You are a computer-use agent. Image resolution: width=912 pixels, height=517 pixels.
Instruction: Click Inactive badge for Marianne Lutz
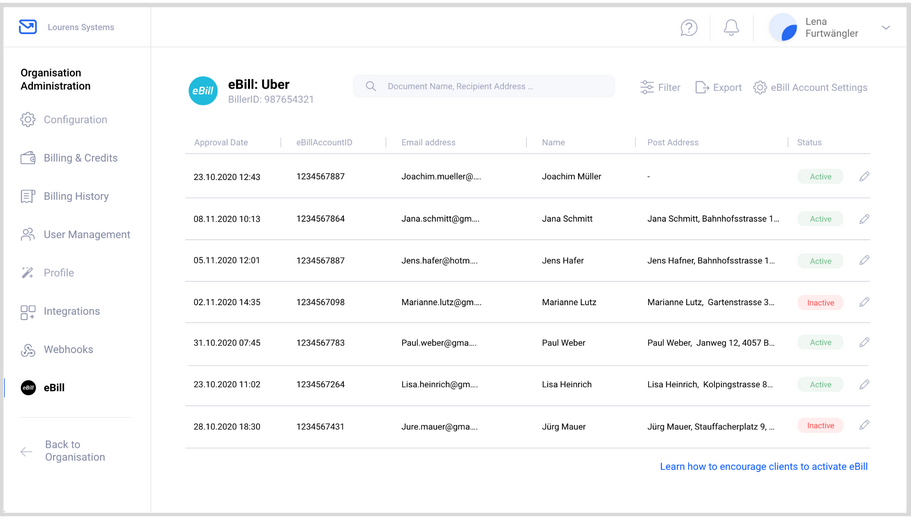point(820,302)
